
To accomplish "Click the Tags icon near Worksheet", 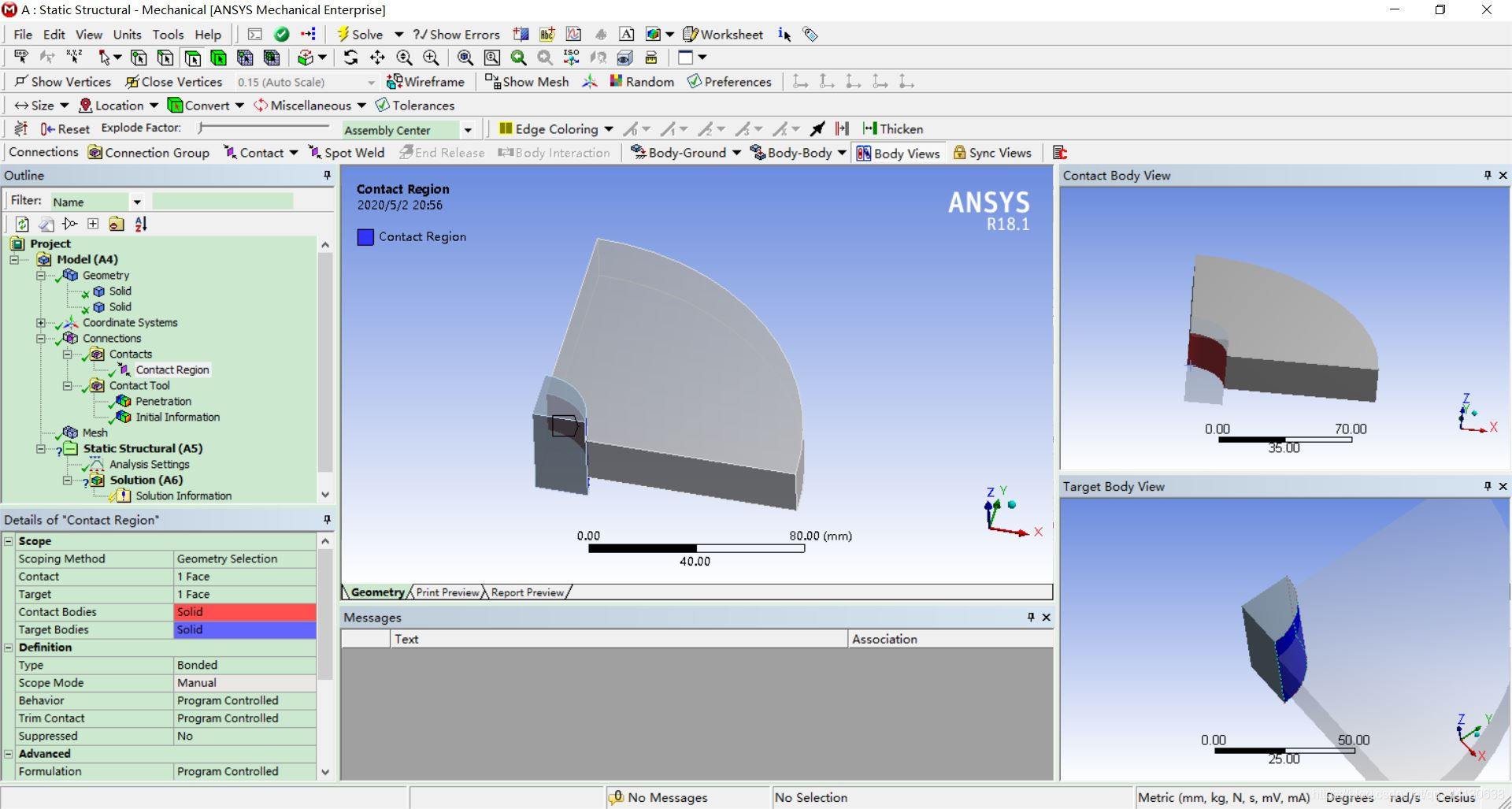I will (x=810, y=34).
